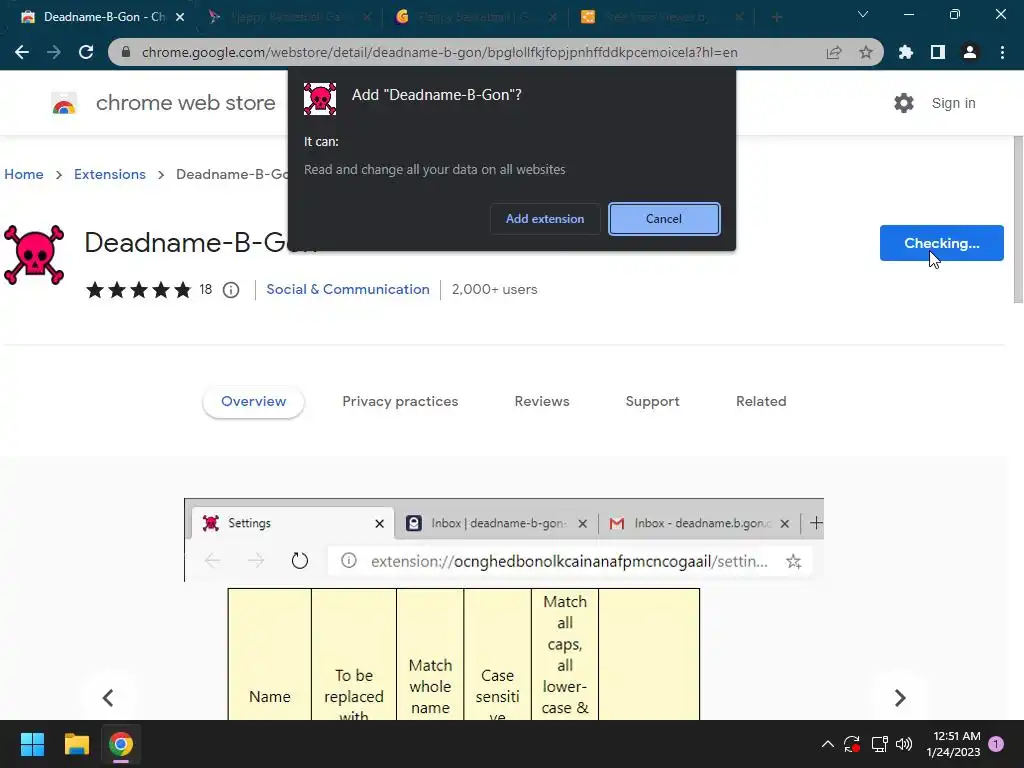Open File Explorer from taskbar
Image resolution: width=1024 pixels, height=768 pixels.
[x=76, y=744]
